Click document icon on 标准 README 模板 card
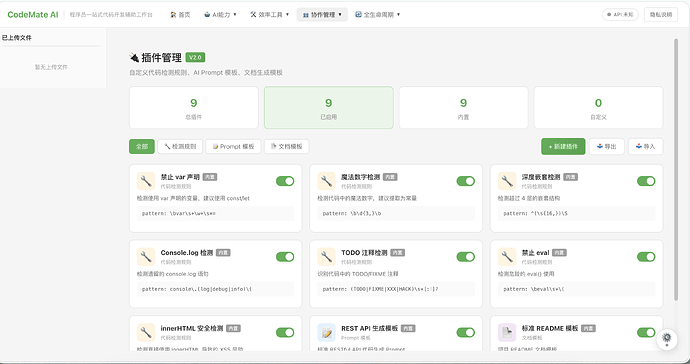This screenshot has height=364, width=690. tap(506, 332)
